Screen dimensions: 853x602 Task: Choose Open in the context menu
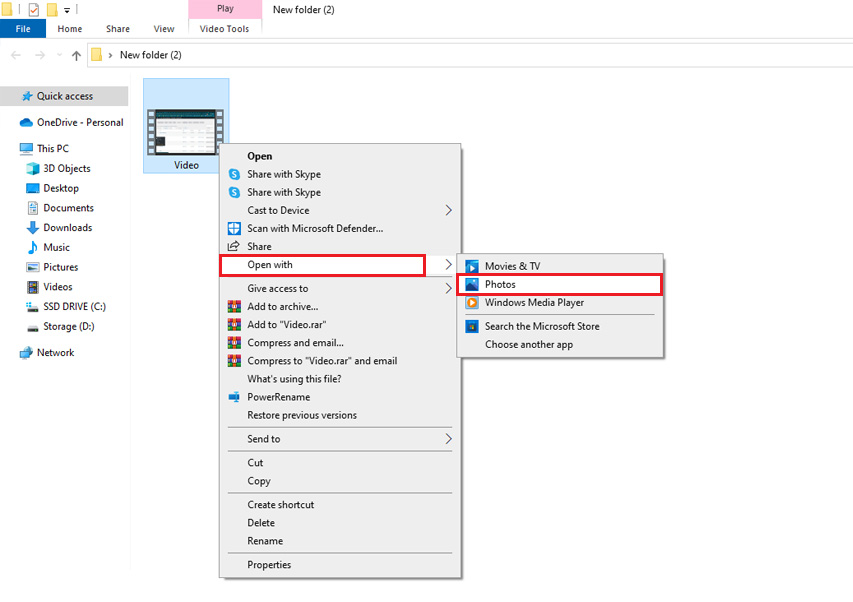click(340, 157)
